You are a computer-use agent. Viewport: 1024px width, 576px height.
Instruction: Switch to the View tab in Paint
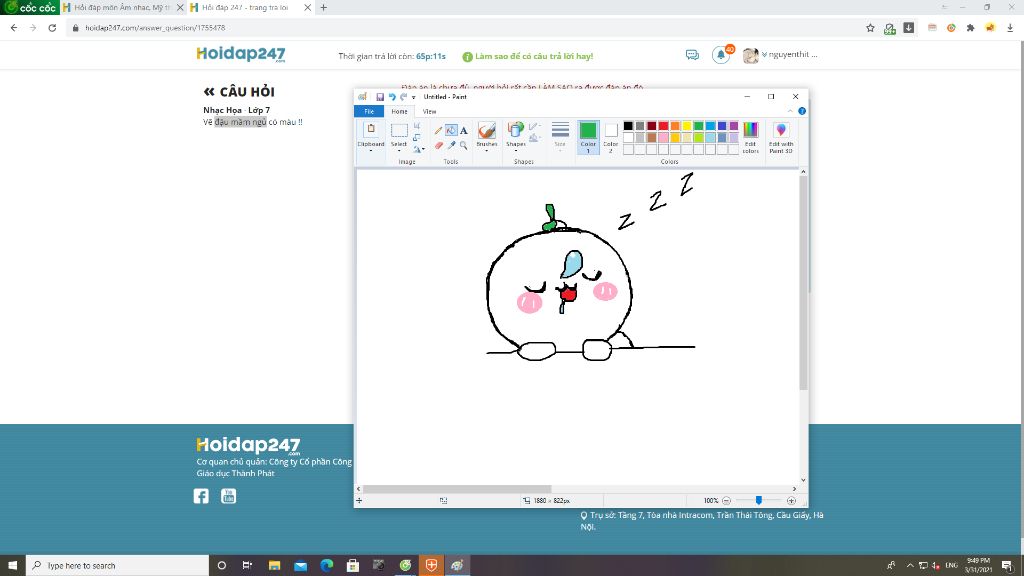[429, 112]
